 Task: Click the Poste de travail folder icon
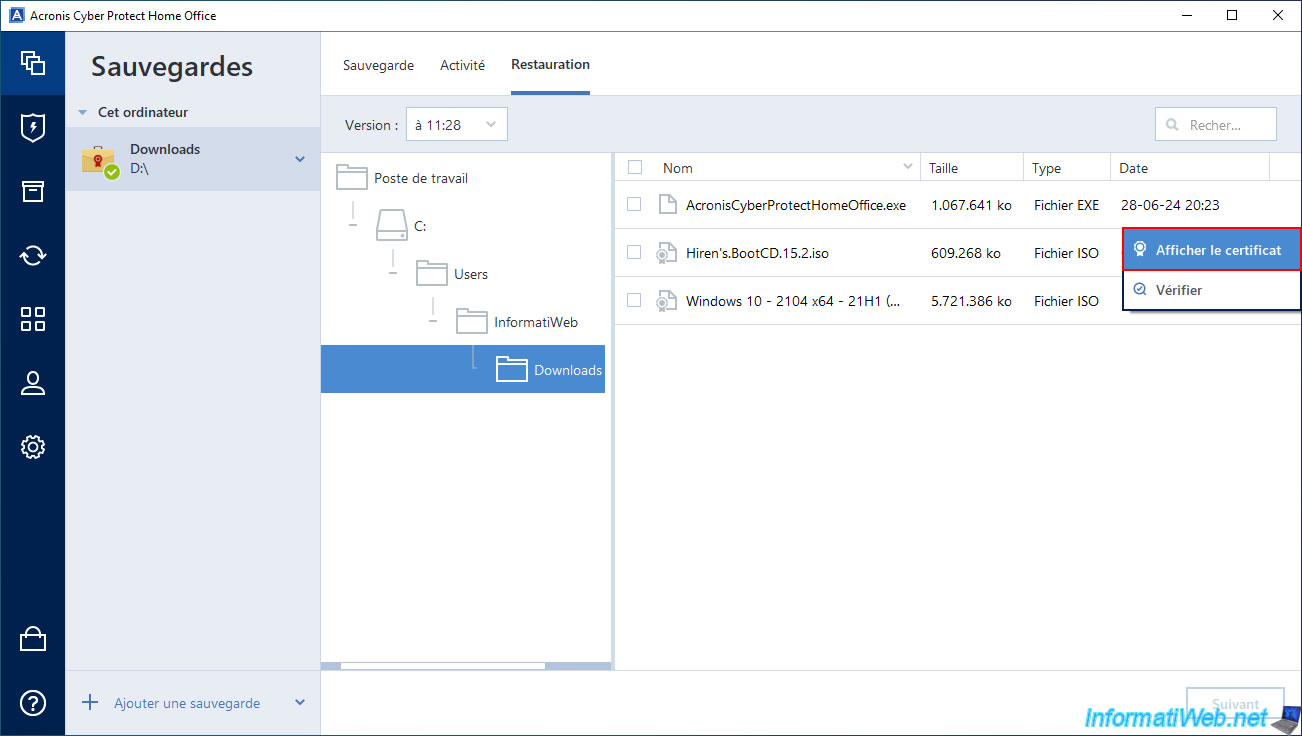click(352, 178)
